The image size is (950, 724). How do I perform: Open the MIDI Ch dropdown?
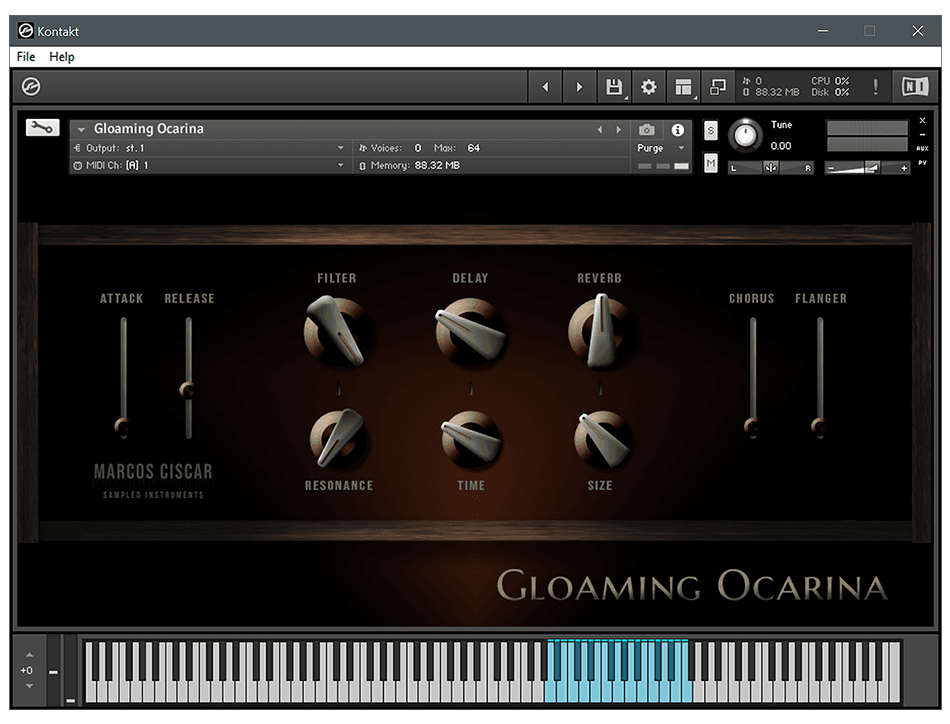click(x=341, y=165)
